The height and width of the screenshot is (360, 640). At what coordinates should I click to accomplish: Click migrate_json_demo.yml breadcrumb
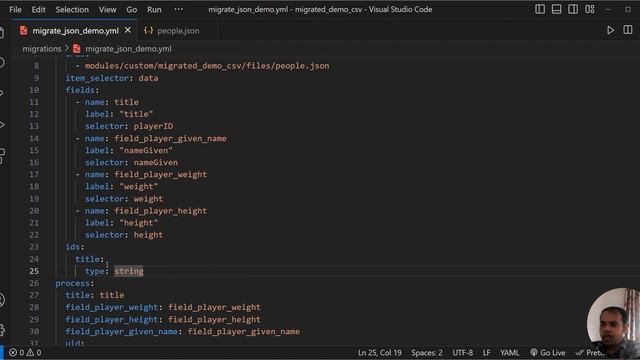(128, 49)
